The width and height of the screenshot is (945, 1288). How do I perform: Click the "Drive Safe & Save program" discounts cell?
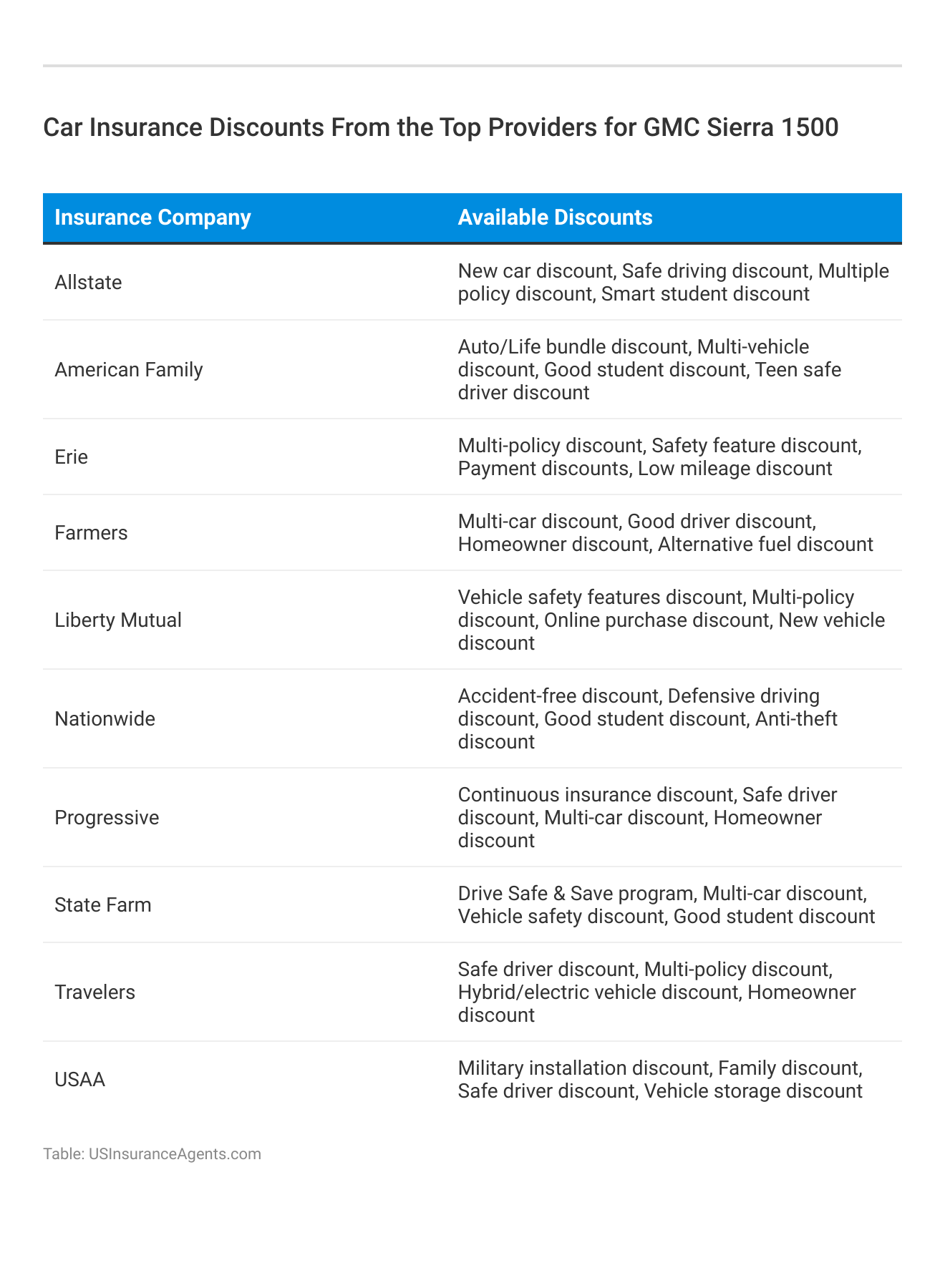click(666, 904)
